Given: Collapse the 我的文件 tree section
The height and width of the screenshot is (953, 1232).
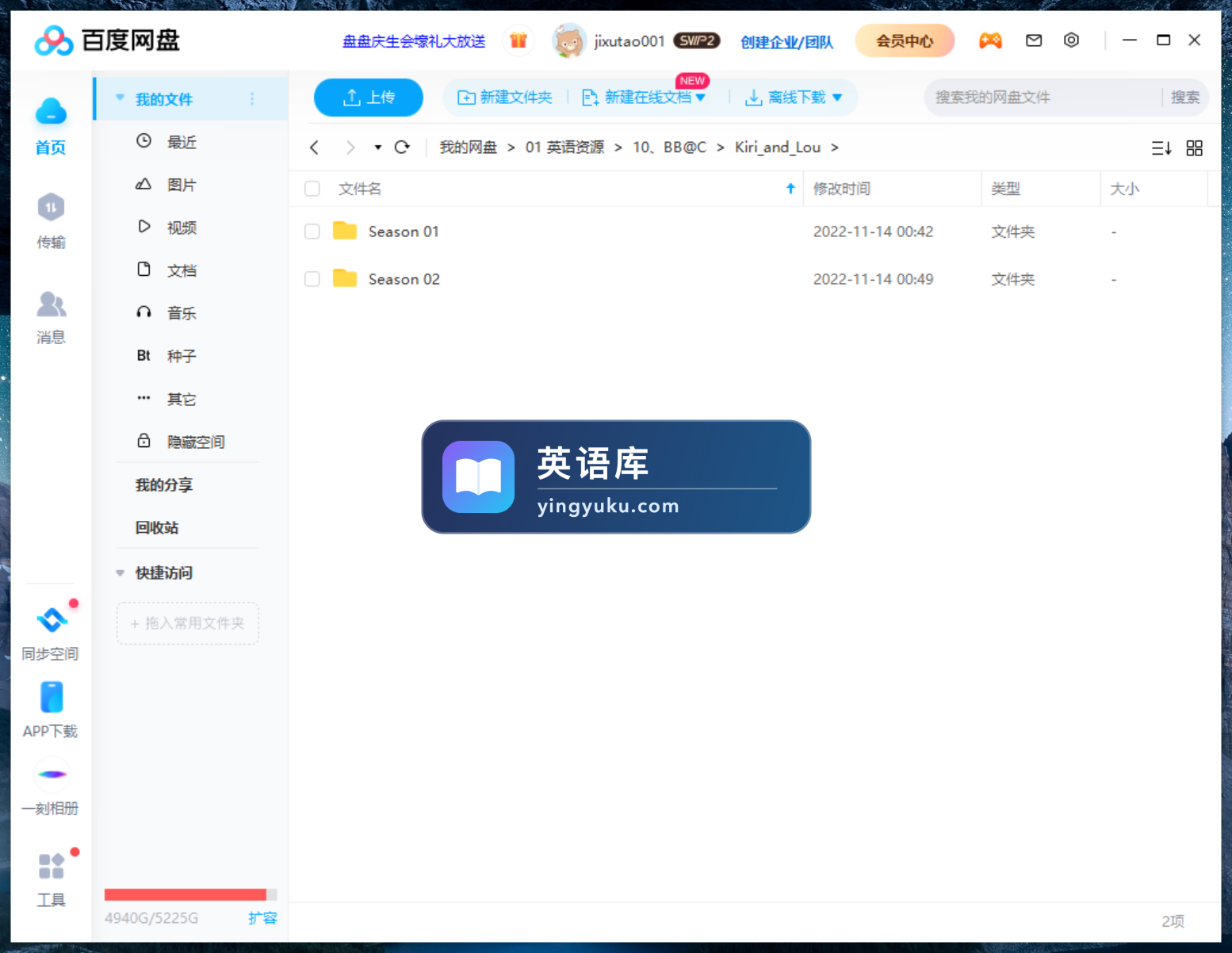Looking at the screenshot, I should click(121, 98).
